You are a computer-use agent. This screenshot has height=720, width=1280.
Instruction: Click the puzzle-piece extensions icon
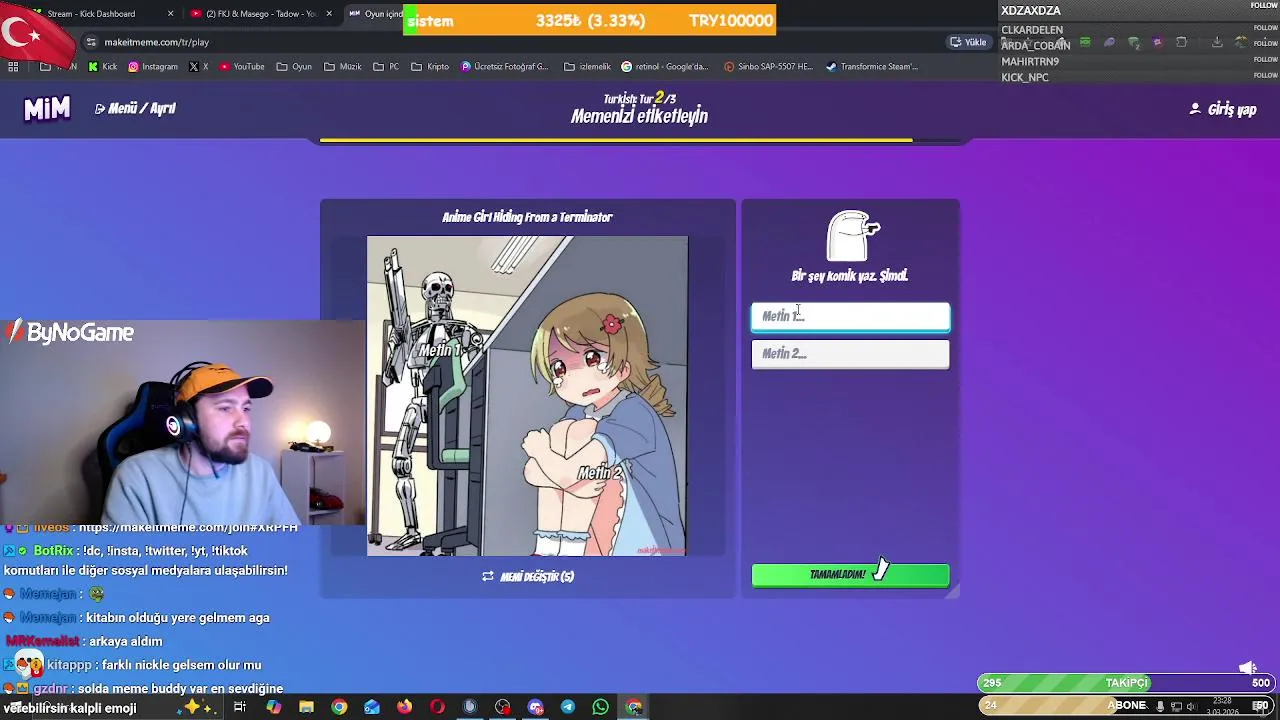coord(1181,42)
